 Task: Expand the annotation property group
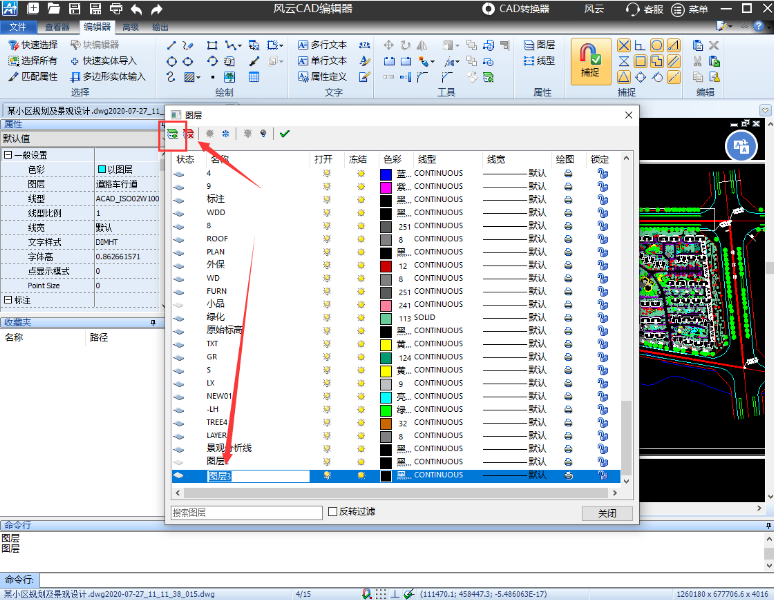pos(8,300)
